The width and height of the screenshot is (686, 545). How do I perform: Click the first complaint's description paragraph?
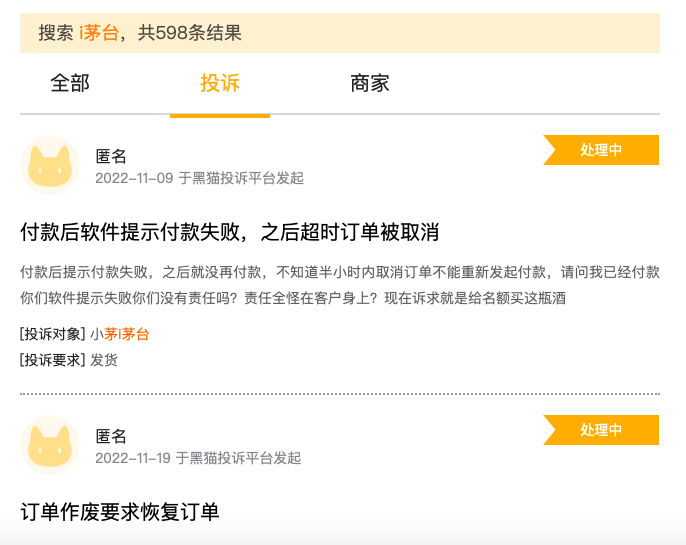[x=340, y=285]
